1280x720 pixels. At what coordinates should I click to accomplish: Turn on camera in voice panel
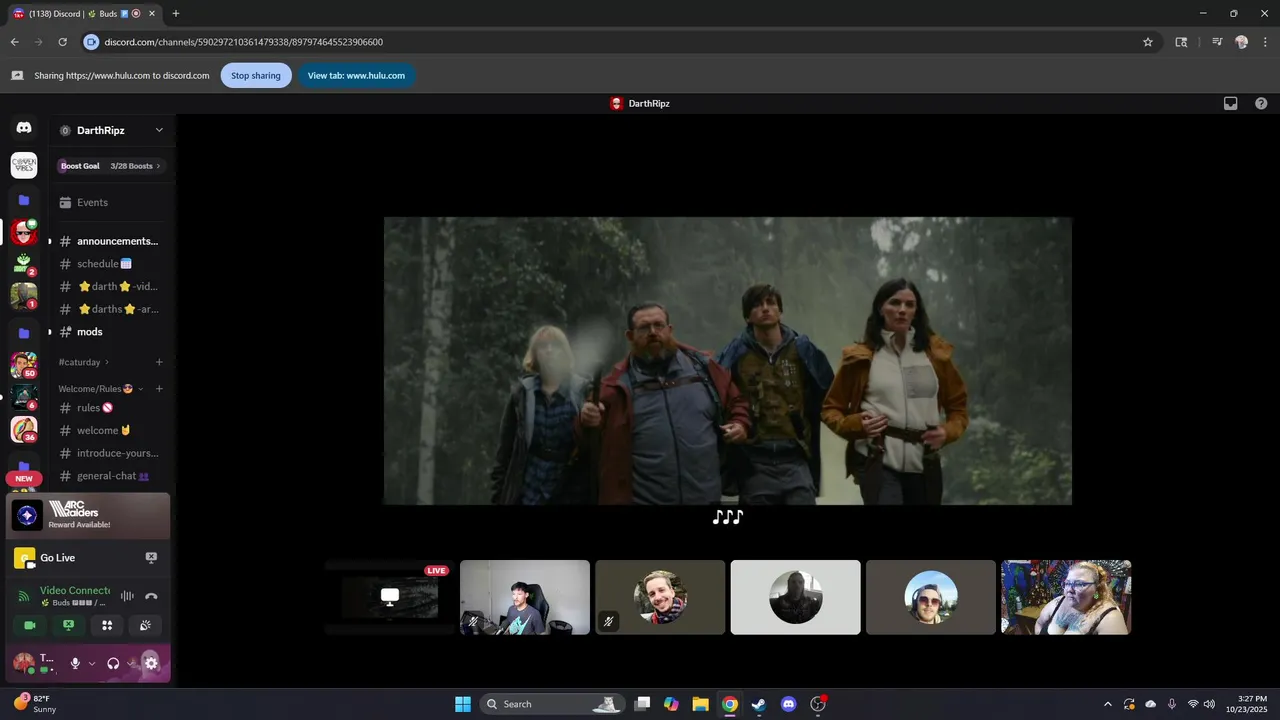point(30,625)
